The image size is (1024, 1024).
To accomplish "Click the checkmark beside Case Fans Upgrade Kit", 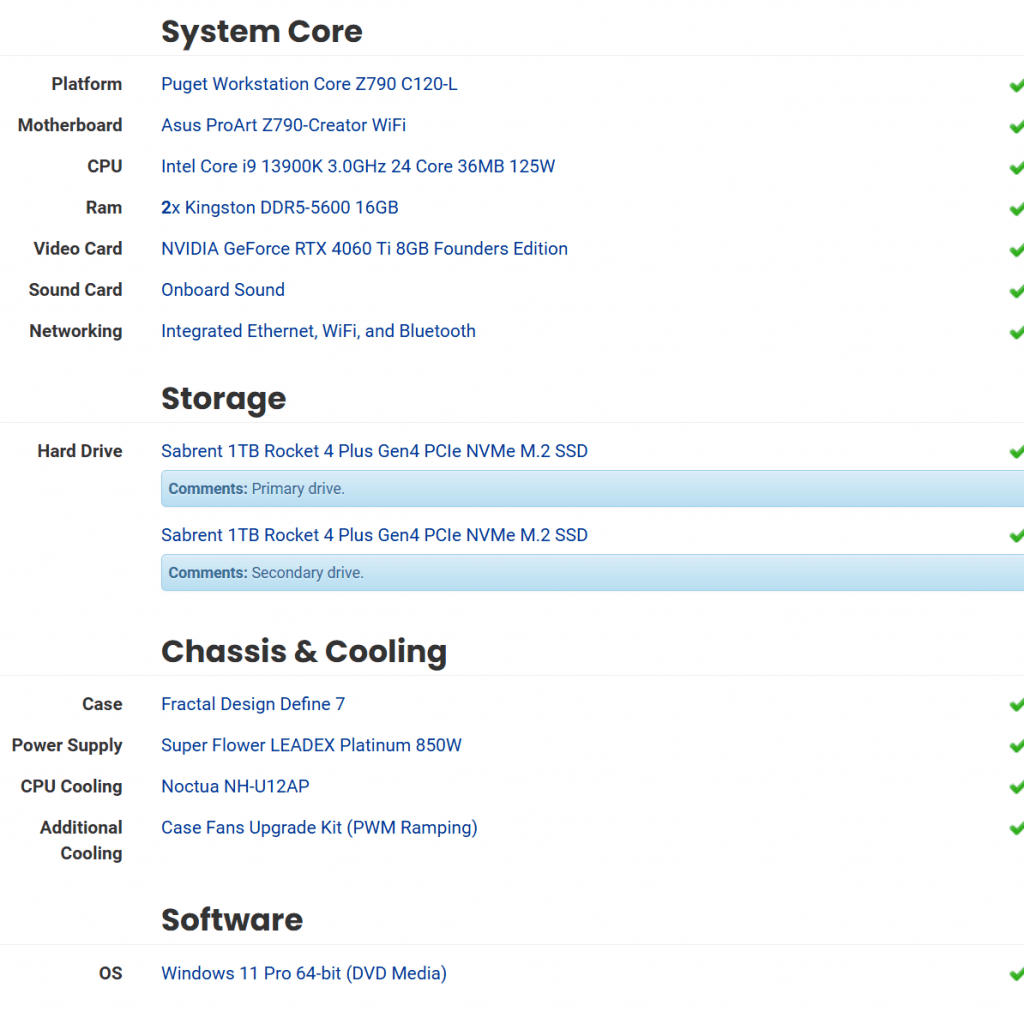I will (x=1016, y=828).
